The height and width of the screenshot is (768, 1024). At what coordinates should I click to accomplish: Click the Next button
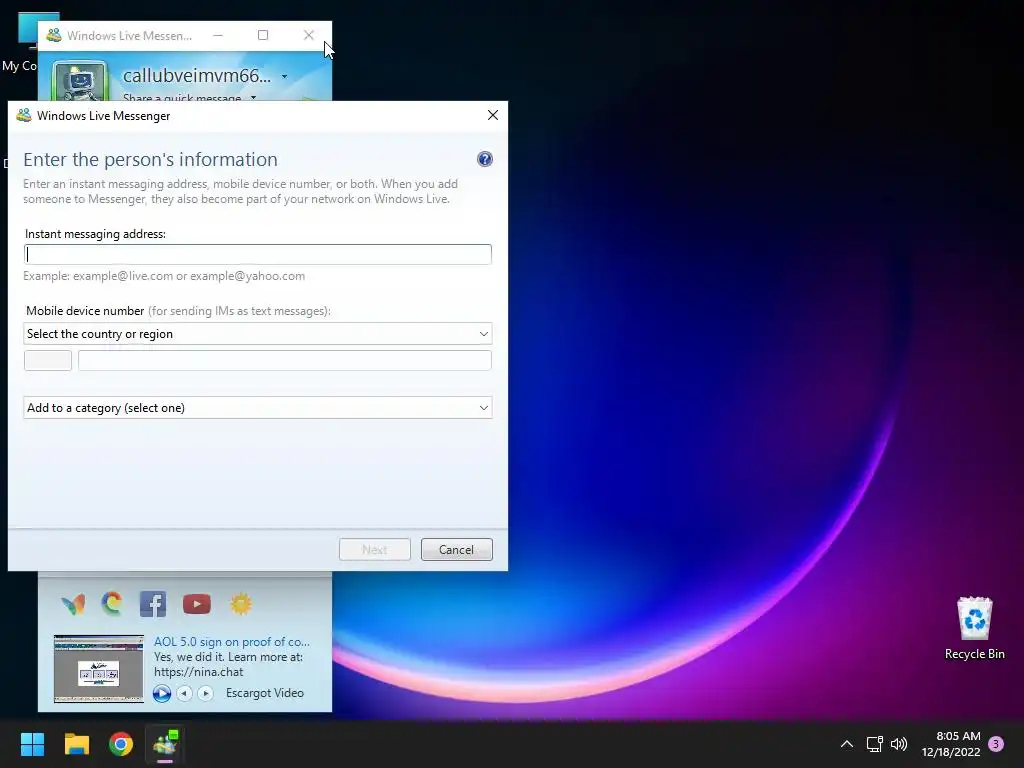(375, 549)
